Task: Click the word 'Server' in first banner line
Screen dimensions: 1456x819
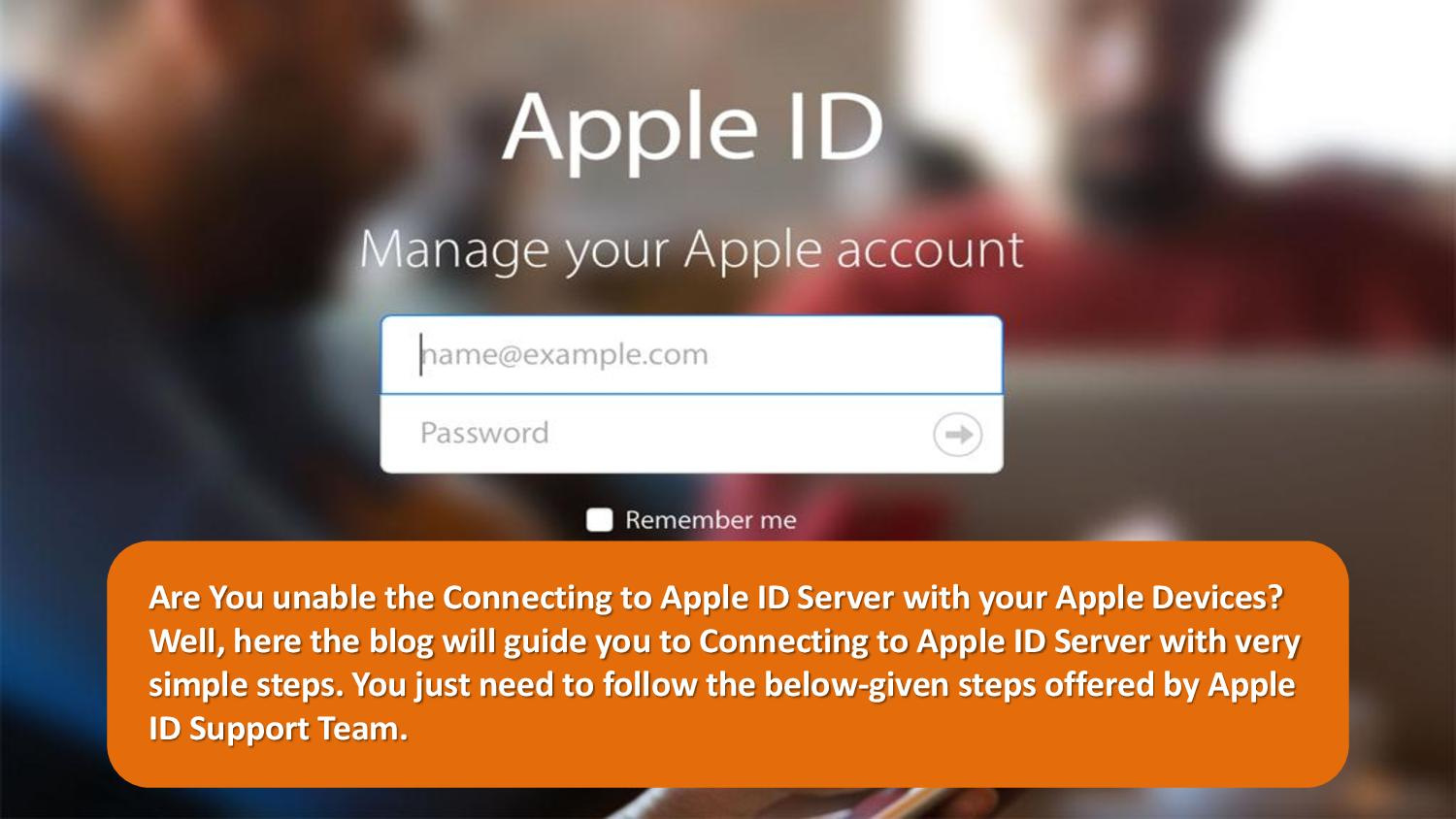Action: (844, 598)
